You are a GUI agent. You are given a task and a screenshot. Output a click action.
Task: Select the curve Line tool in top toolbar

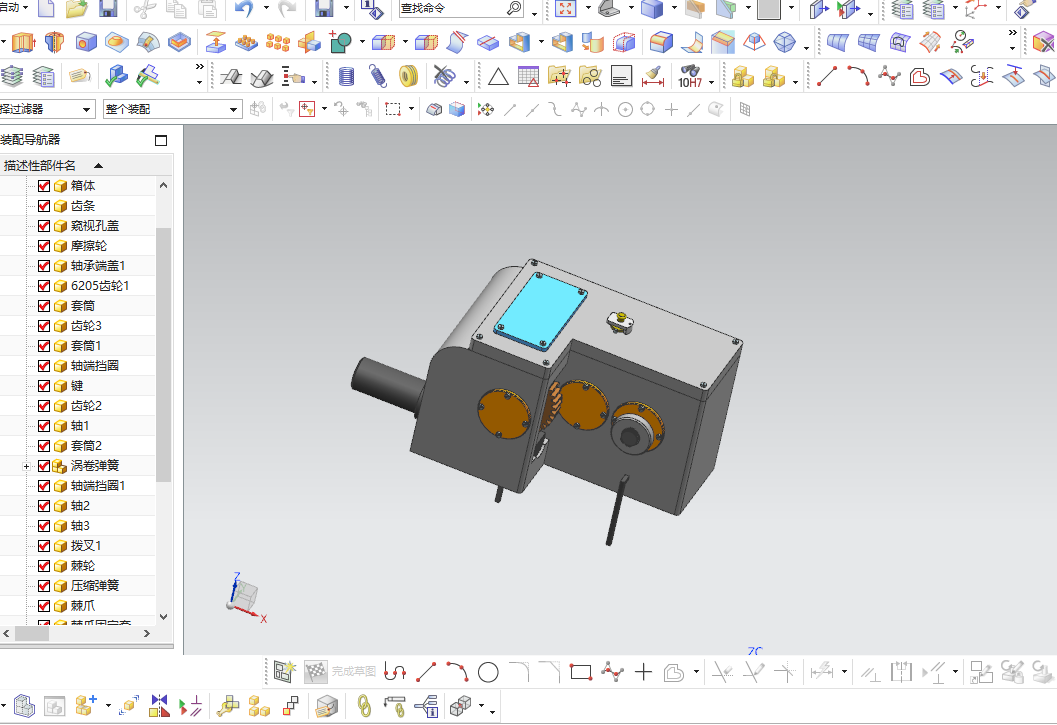827,76
